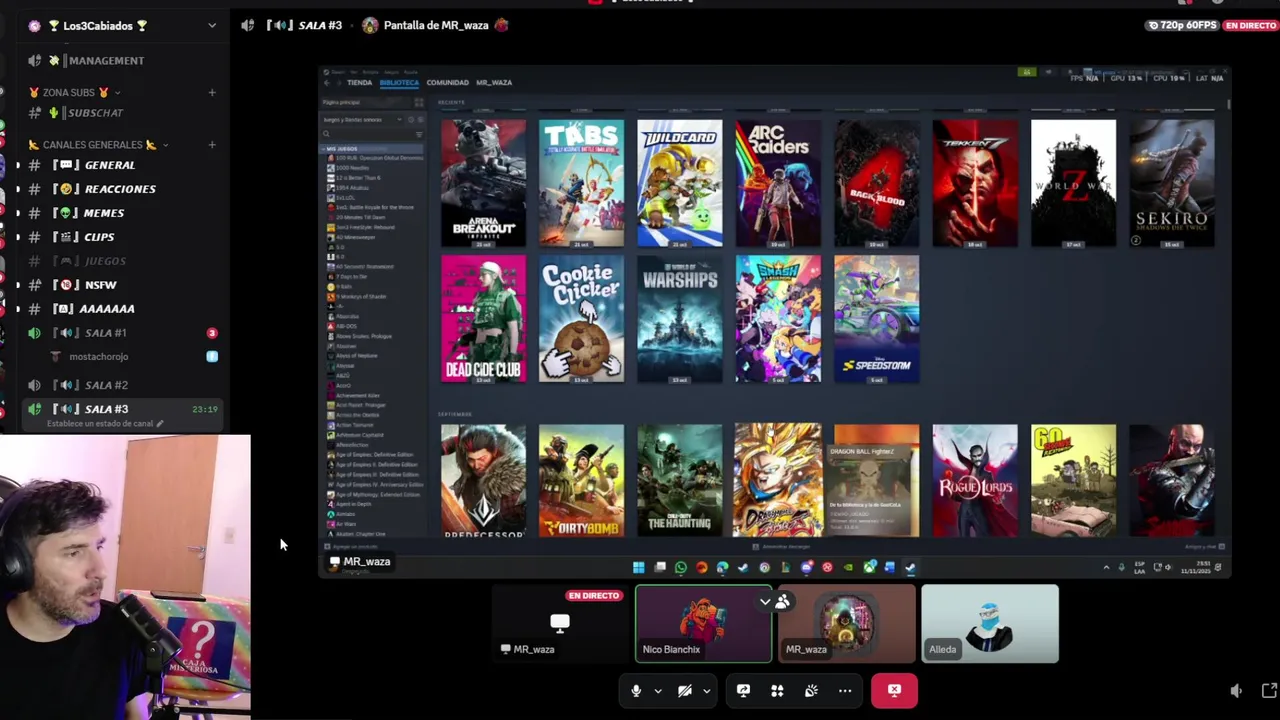Viewport: 1280px width, 720px height.
Task: Open the MEMES text channel
Action: (124, 213)
